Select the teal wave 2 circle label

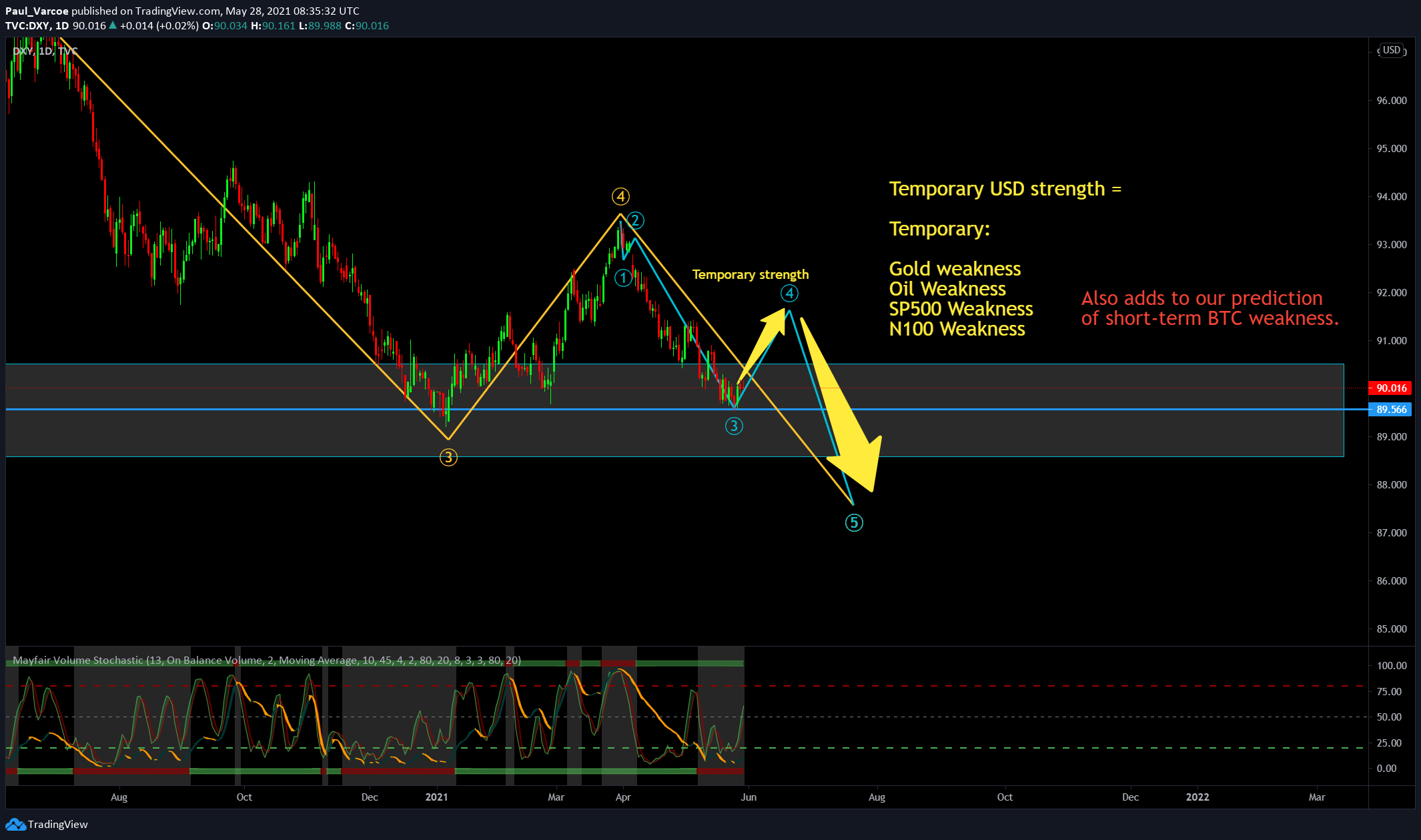(635, 220)
